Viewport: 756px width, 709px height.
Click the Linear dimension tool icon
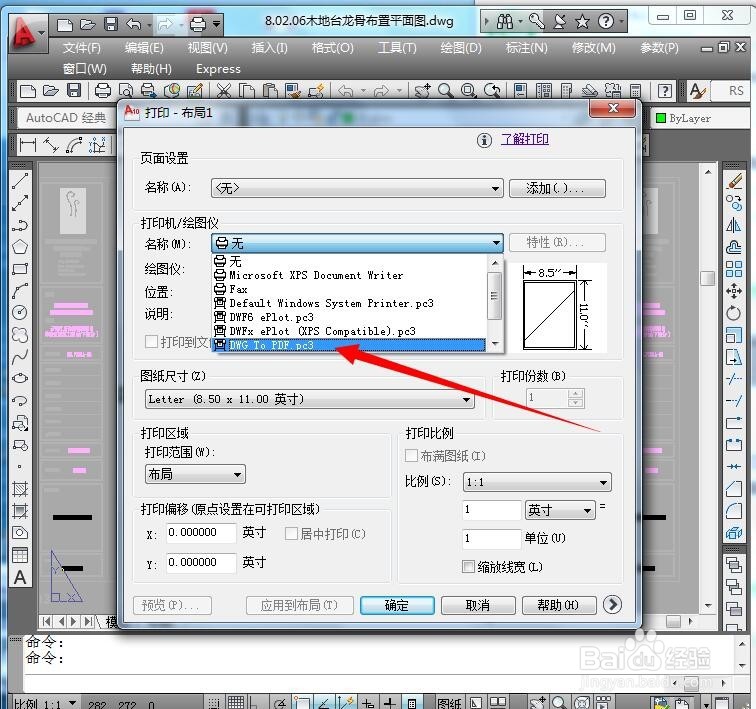point(27,145)
